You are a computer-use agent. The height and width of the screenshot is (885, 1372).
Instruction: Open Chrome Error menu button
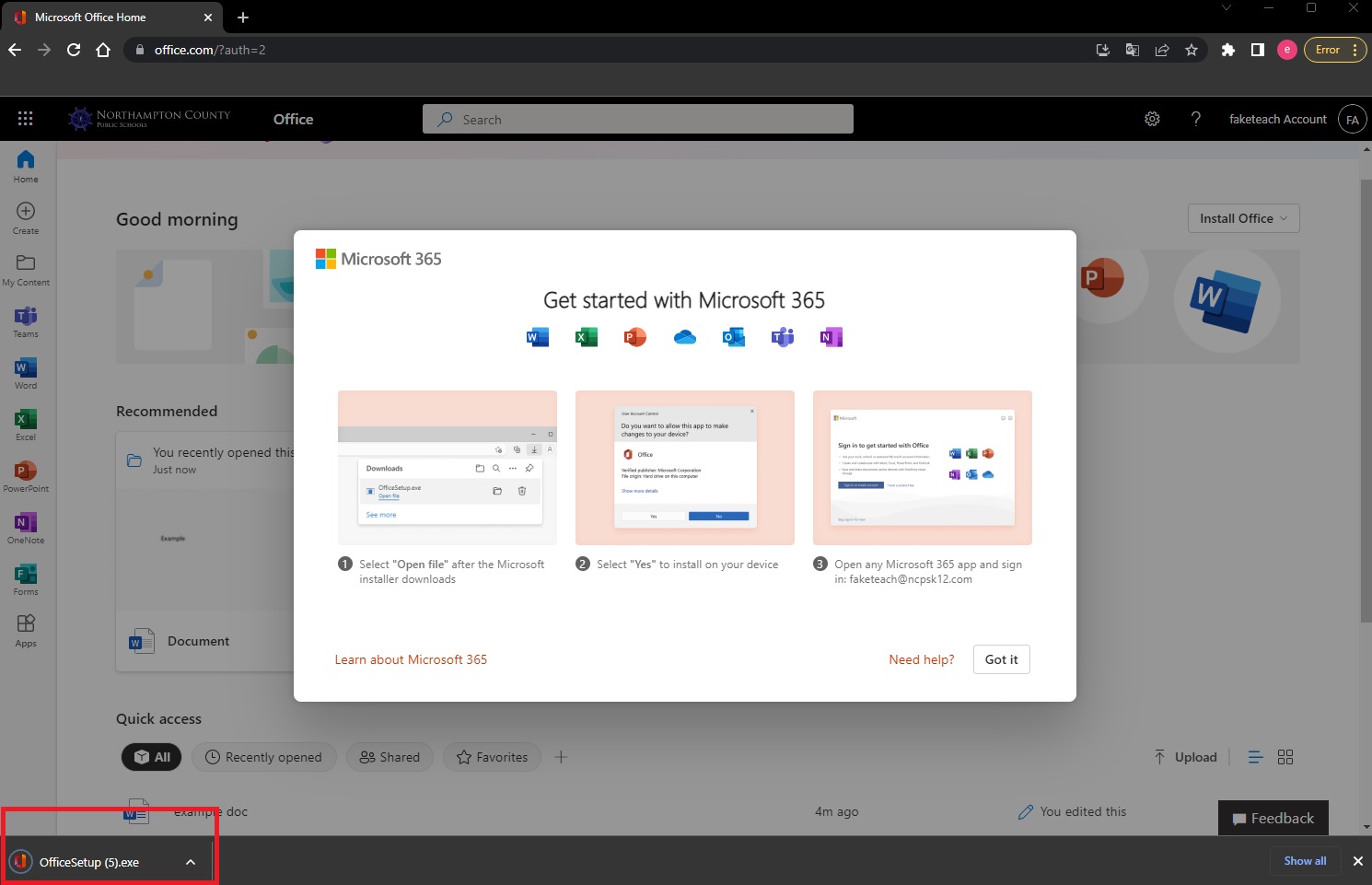click(x=1334, y=50)
